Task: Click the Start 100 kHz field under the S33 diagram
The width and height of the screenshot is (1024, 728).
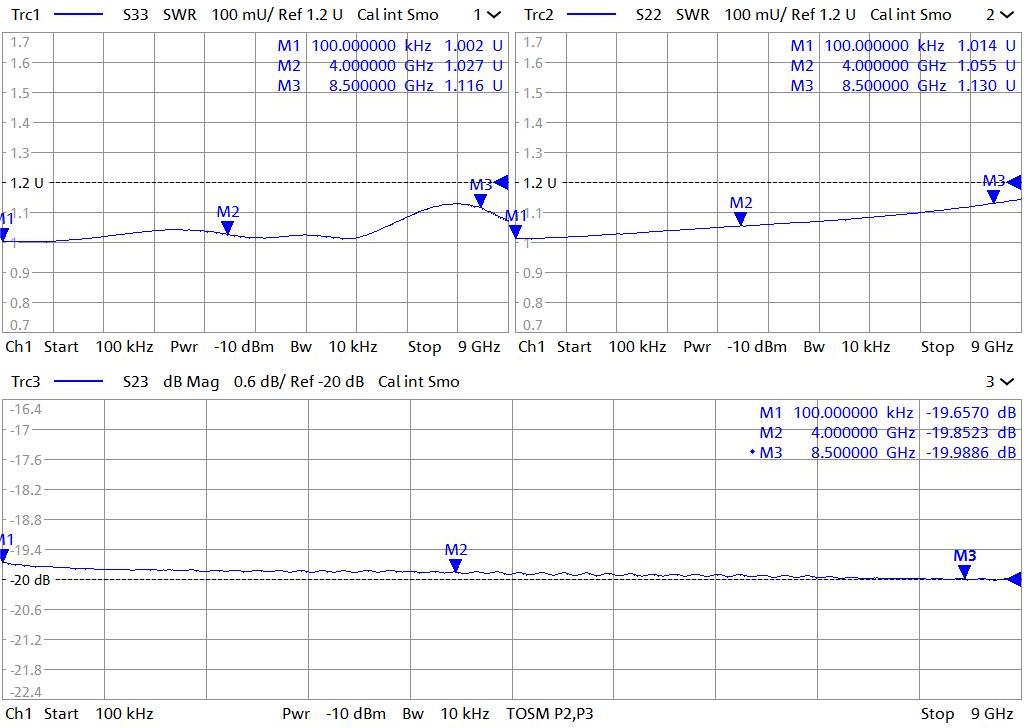Action: click(98, 347)
